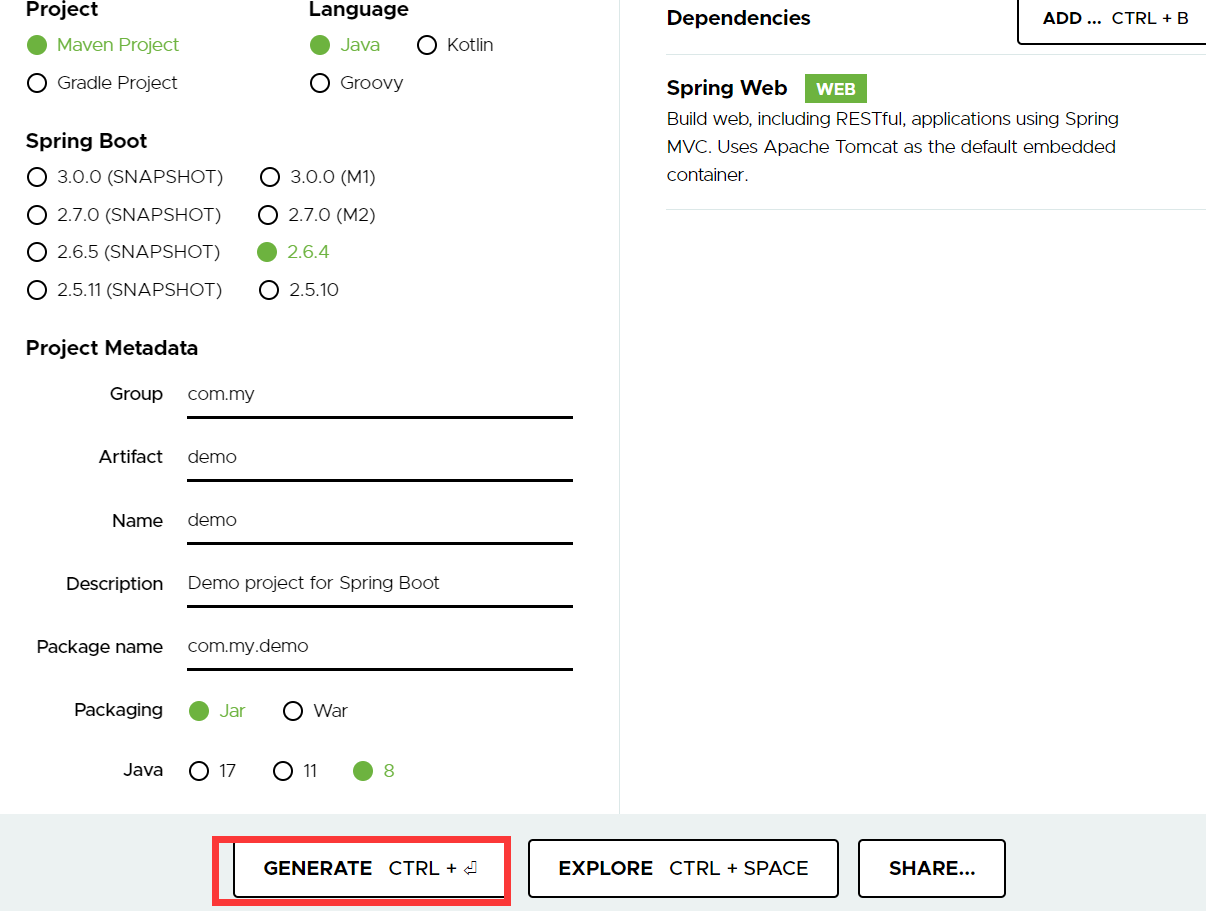Select Spring Boot 3.0.0 (M1)
The width and height of the screenshot is (1206, 911).
[x=318, y=177]
